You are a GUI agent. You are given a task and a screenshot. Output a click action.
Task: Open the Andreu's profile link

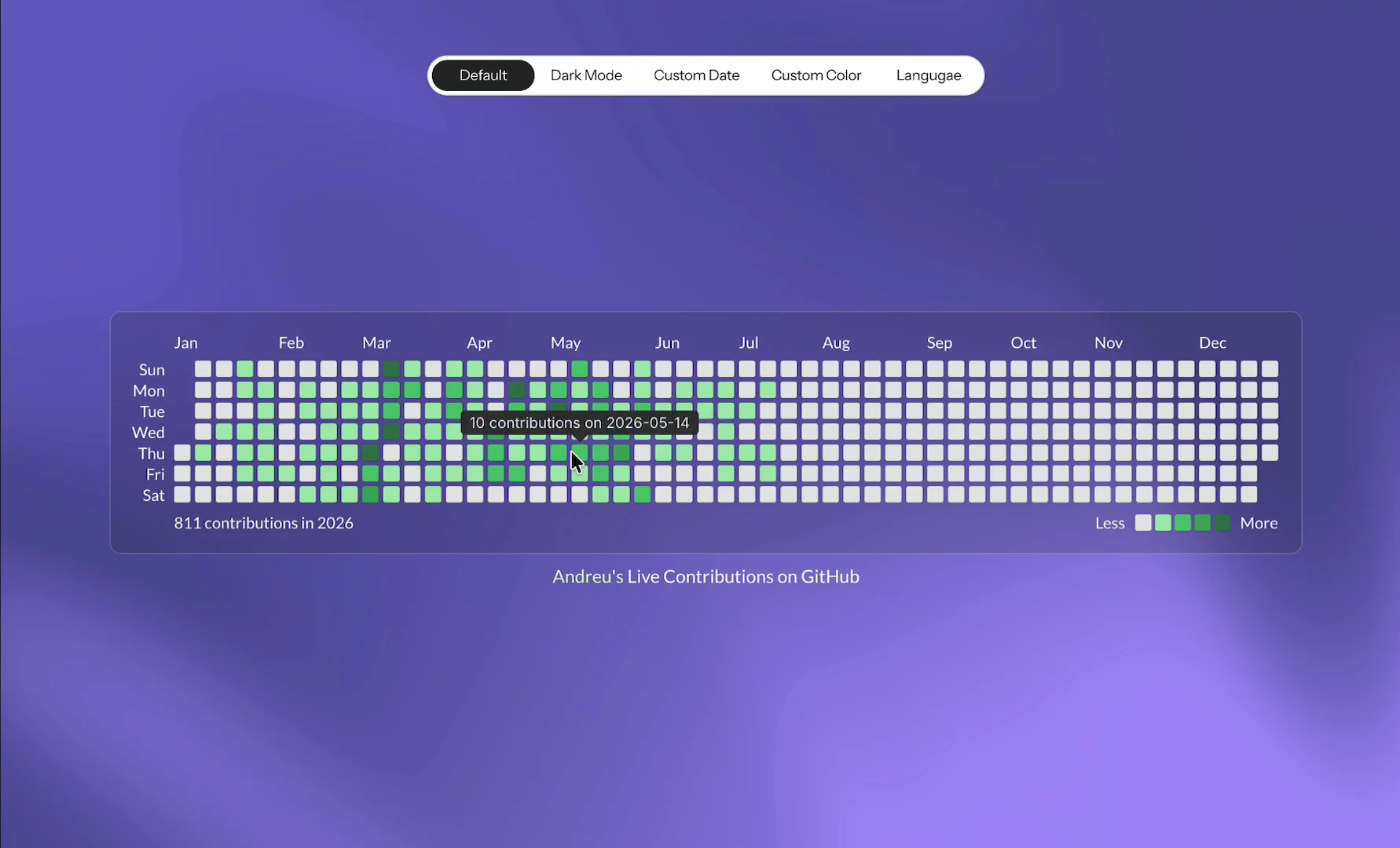coord(588,576)
